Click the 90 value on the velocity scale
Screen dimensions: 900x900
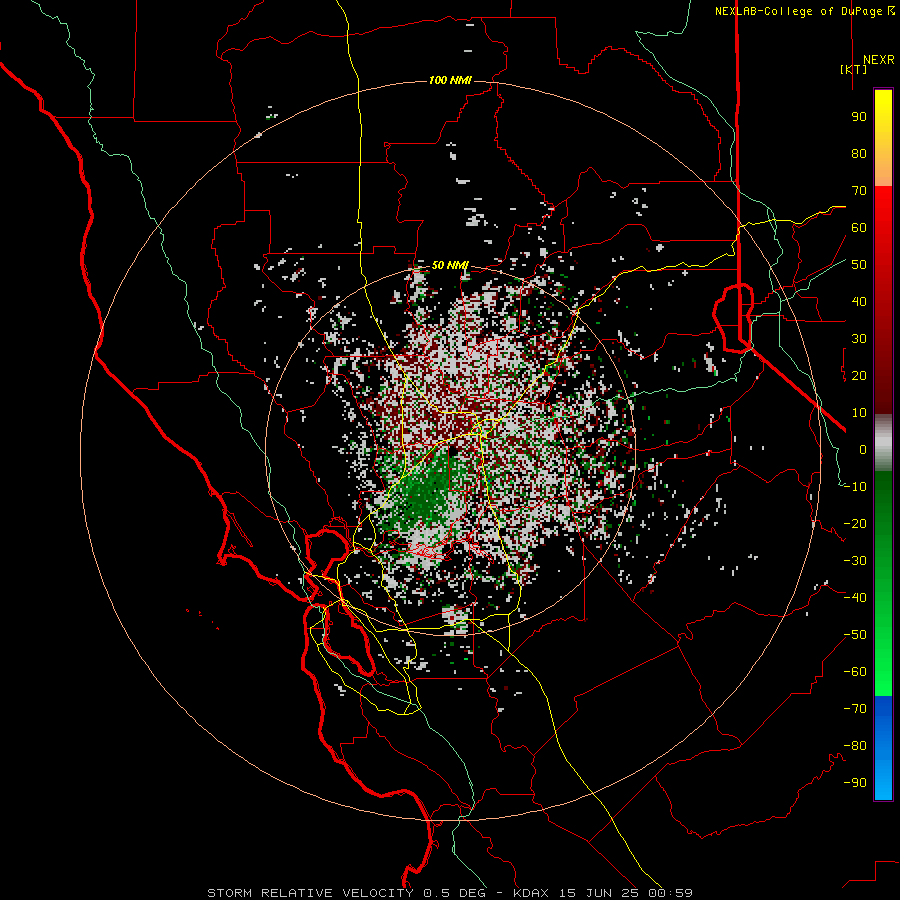pyautogui.click(x=859, y=117)
